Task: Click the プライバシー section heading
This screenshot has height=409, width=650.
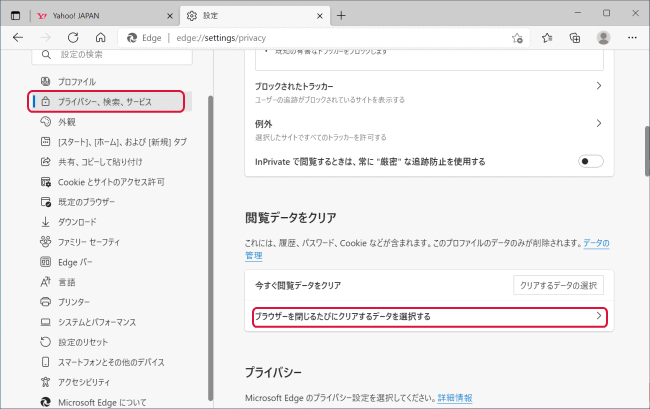Action: click(x=273, y=373)
